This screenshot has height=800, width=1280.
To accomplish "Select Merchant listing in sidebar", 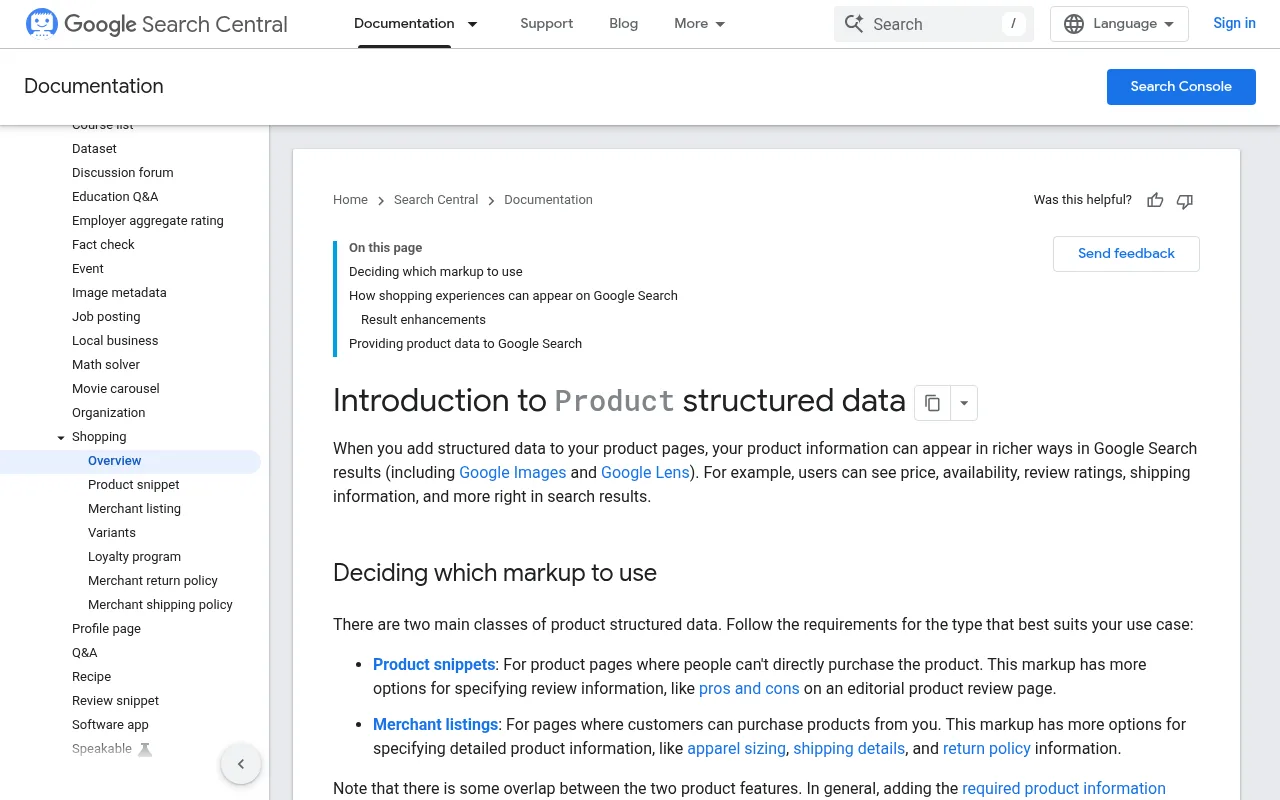I will (134, 509).
